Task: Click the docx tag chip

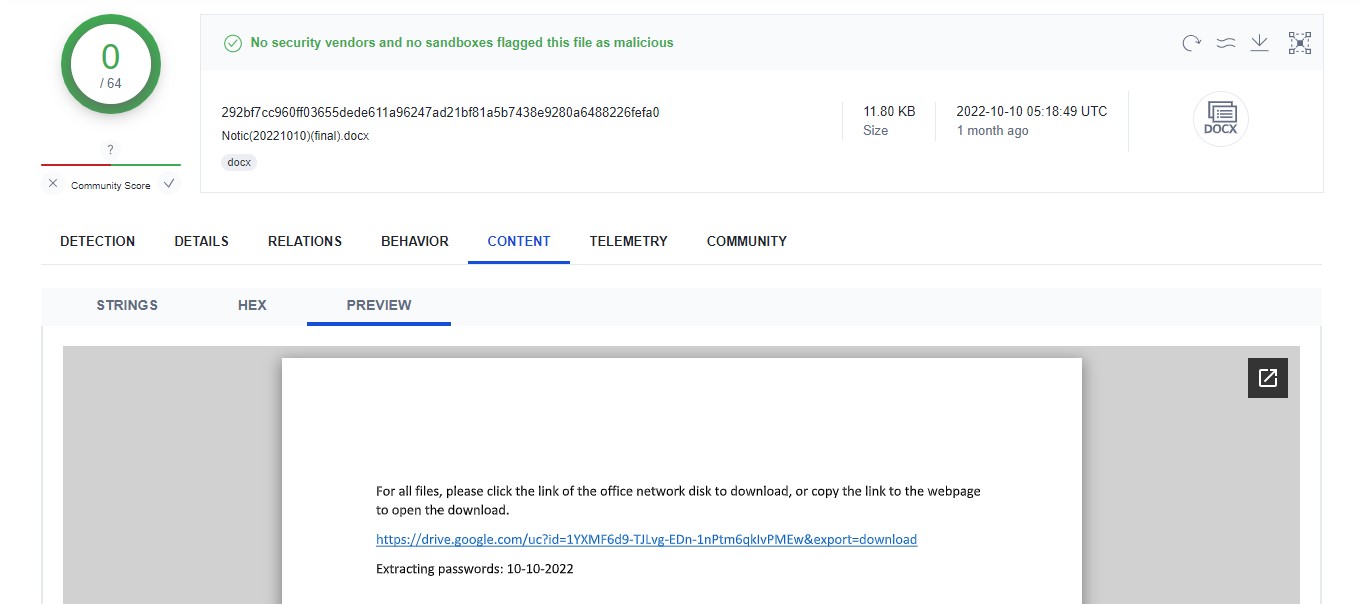Action: pyautogui.click(x=239, y=162)
